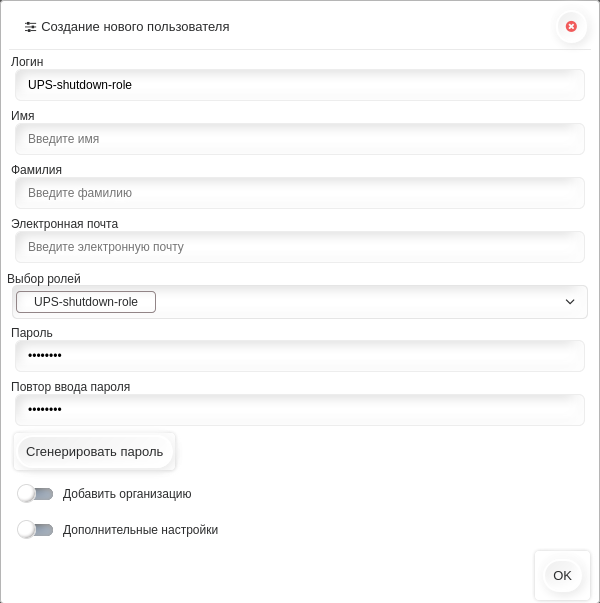Click the Дополнительные настройки label text
Image resolution: width=600 pixels, height=603 pixels.
click(x=140, y=530)
